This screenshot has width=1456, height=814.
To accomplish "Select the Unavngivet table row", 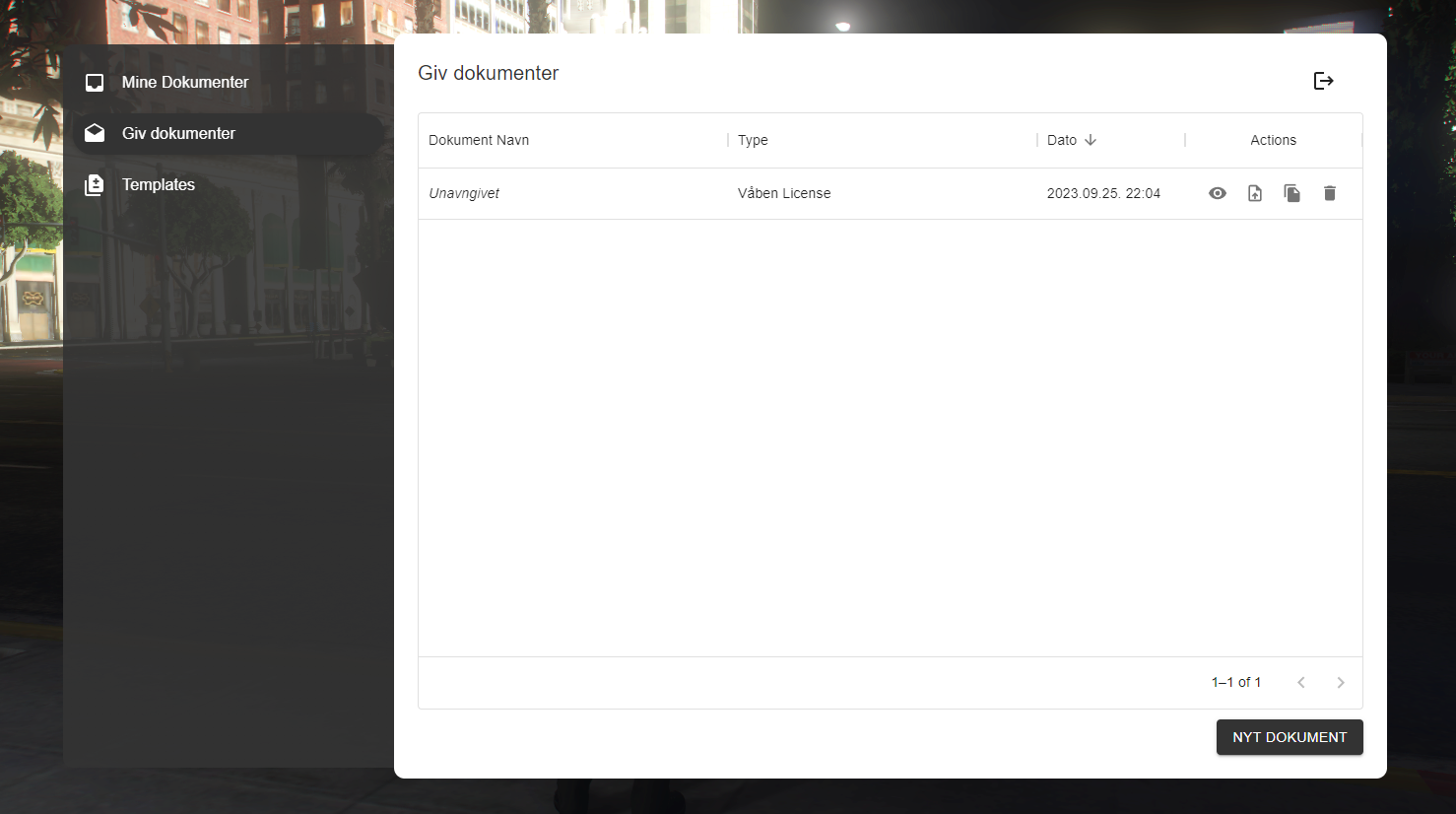I will click(x=690, y=193).
